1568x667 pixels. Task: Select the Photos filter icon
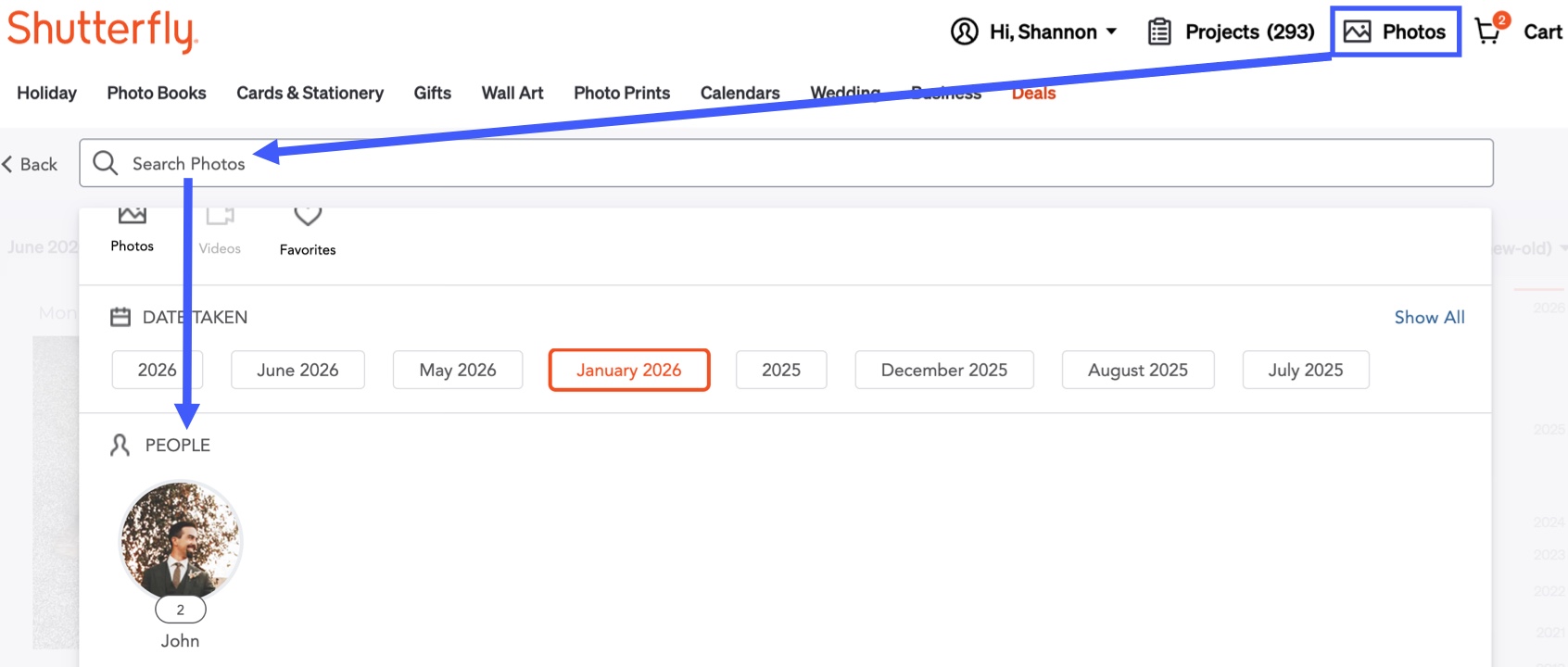click(x=133, y=215)
